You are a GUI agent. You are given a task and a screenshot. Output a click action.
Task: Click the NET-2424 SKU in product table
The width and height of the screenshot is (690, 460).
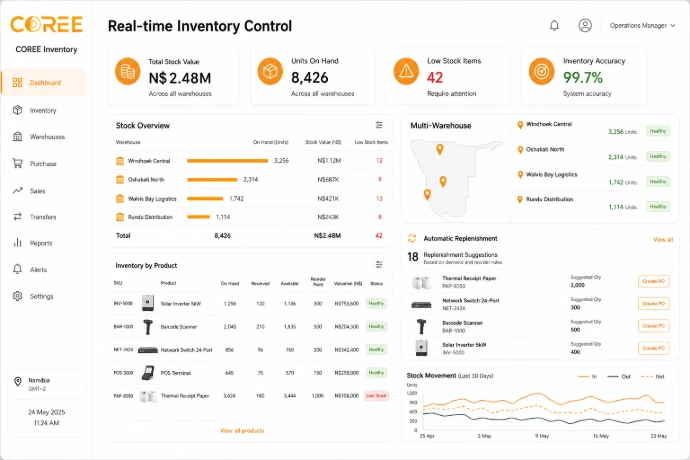coord(123,350)
